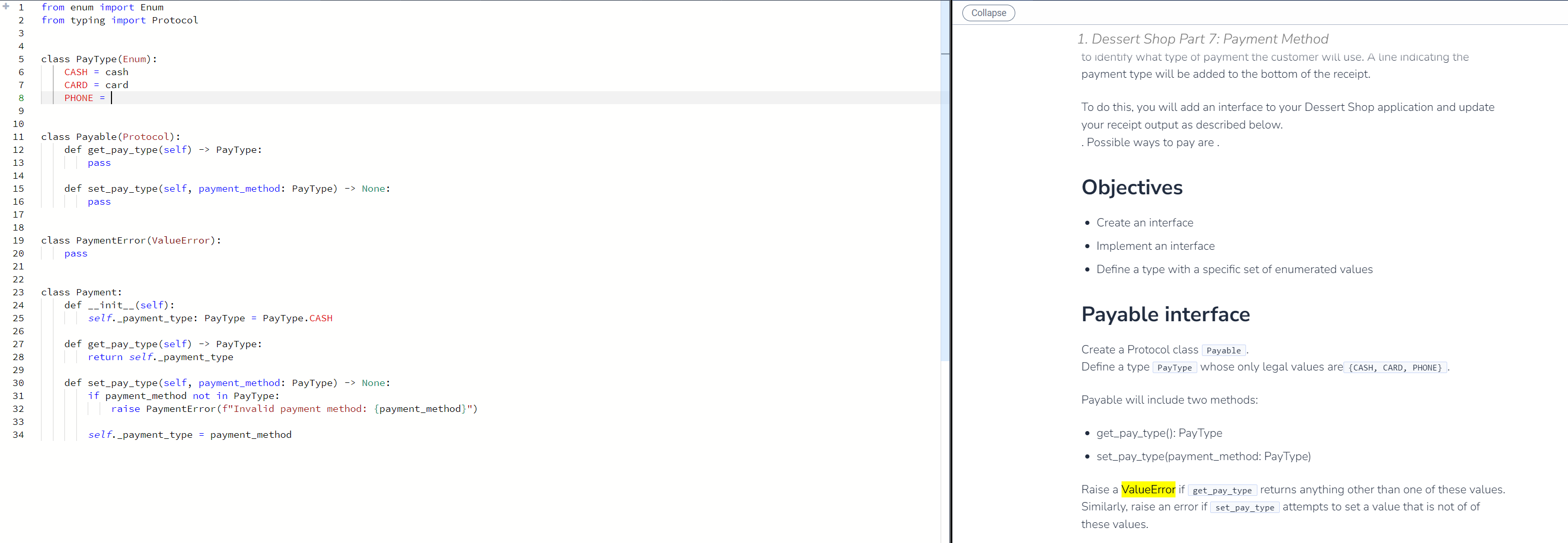Select the Objectives heading
Image resolution: width=1568 pixels, height=543 pixels.
(x=1132, y=187)
